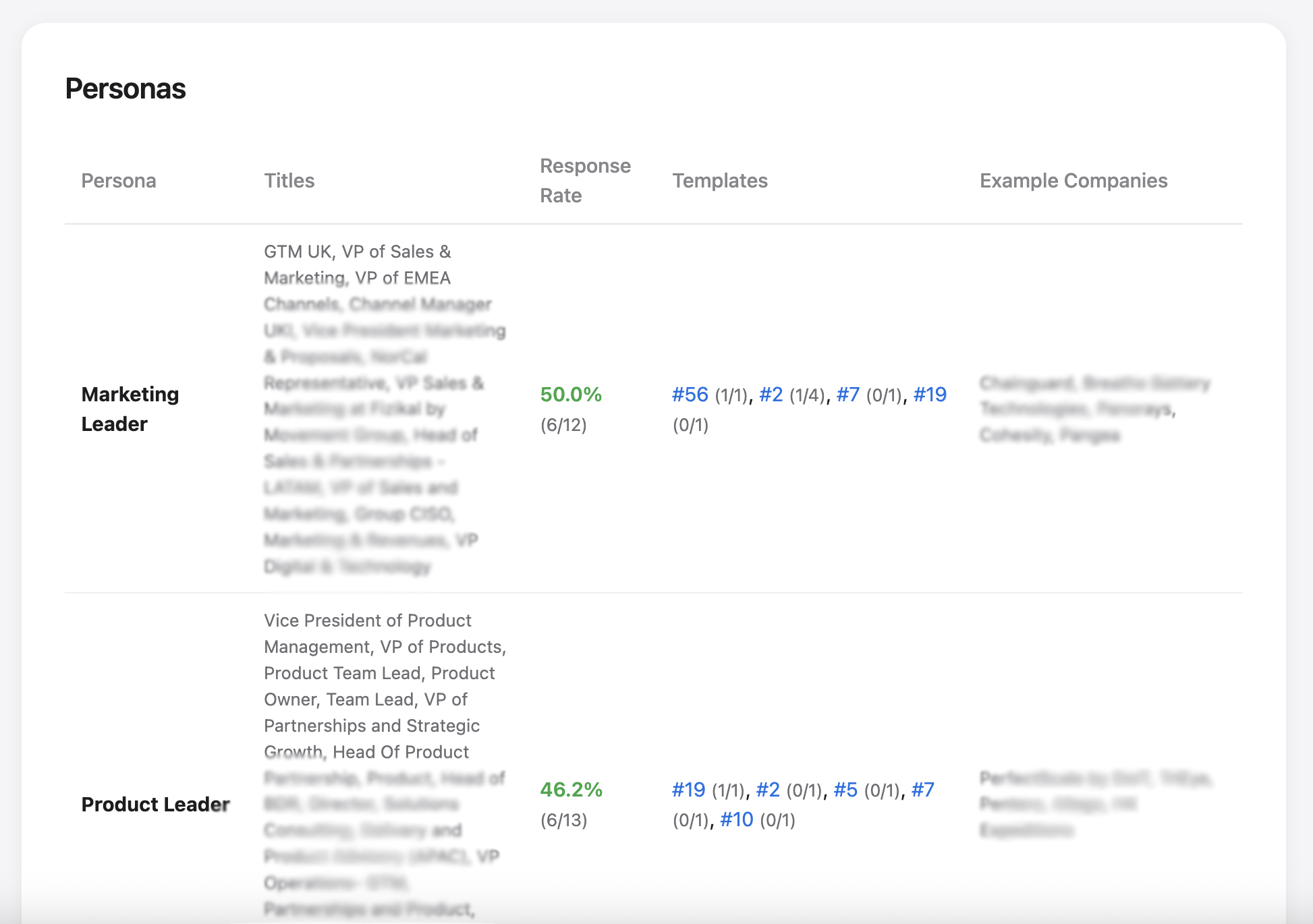Click the Titles column header
Screen dimensions: 1313x924
coord(289,181)
